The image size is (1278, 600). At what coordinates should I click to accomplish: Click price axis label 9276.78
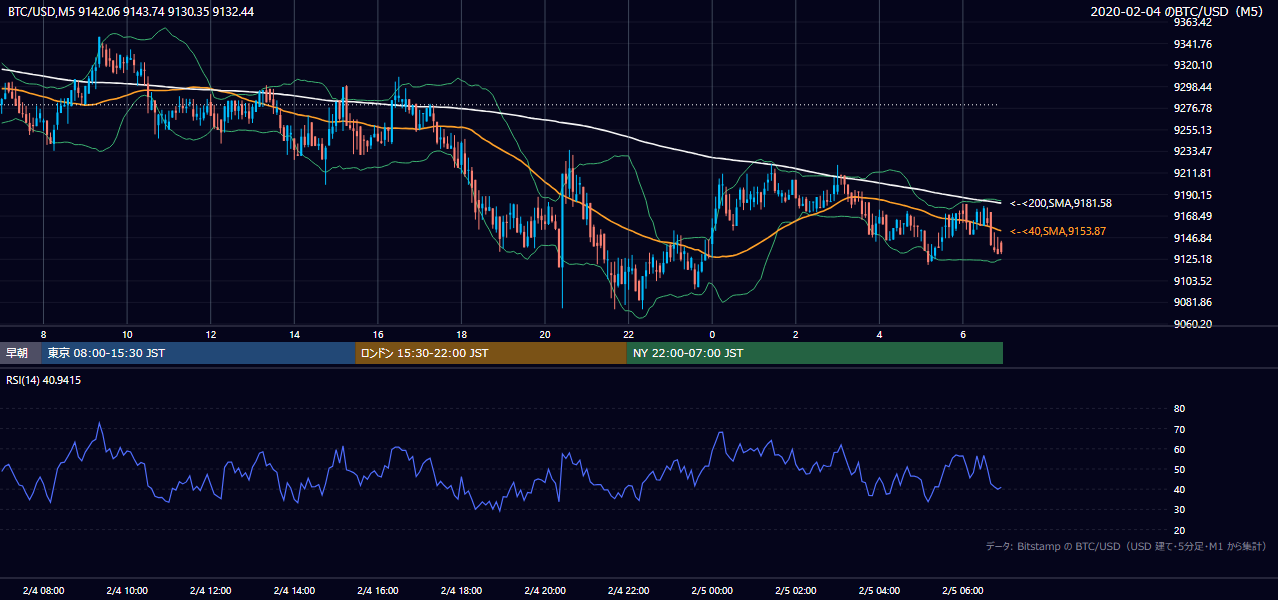(1193, 108)
